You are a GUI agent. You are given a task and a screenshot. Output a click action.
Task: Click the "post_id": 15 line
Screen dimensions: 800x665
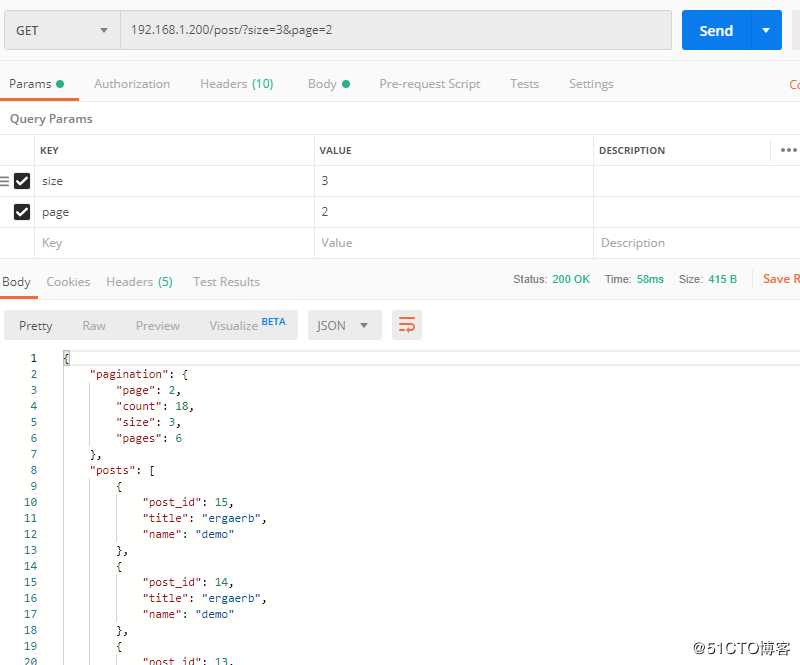(x=188, y=502)
